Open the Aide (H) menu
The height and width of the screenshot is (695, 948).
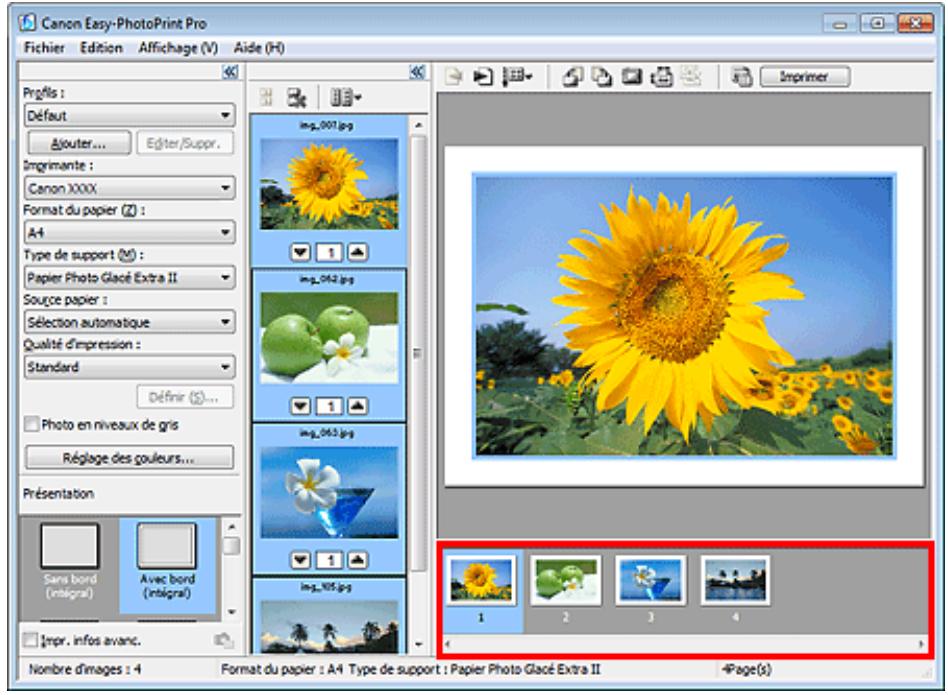click(259, 48)
